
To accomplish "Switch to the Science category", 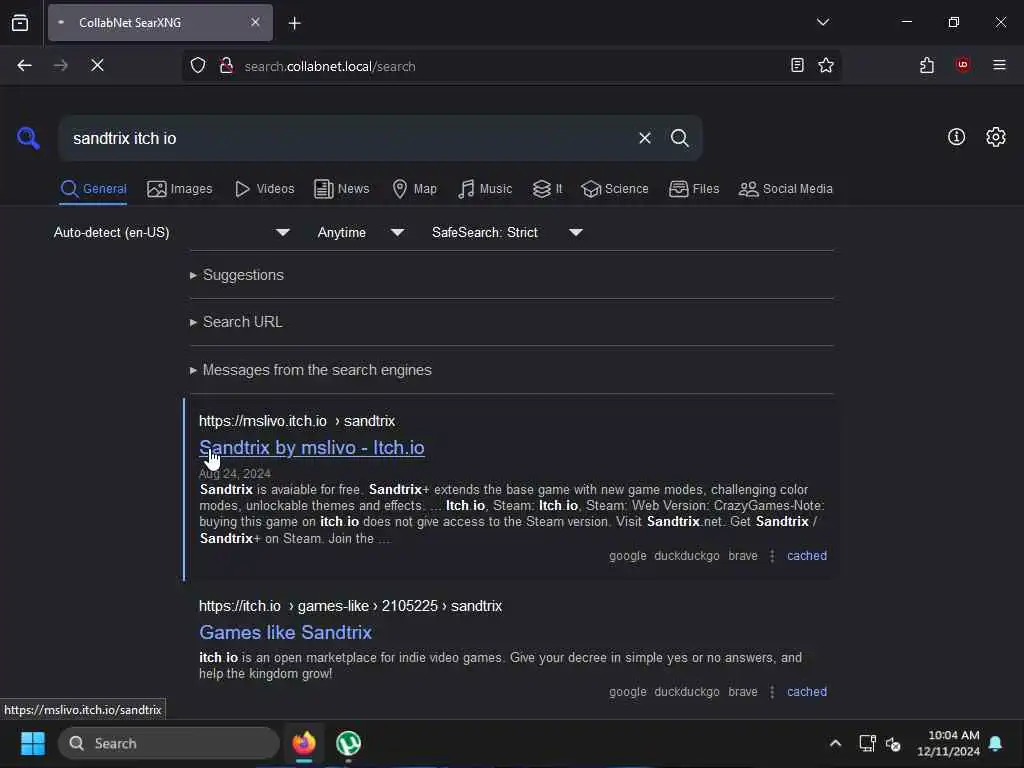I will [x=615, y=189].
